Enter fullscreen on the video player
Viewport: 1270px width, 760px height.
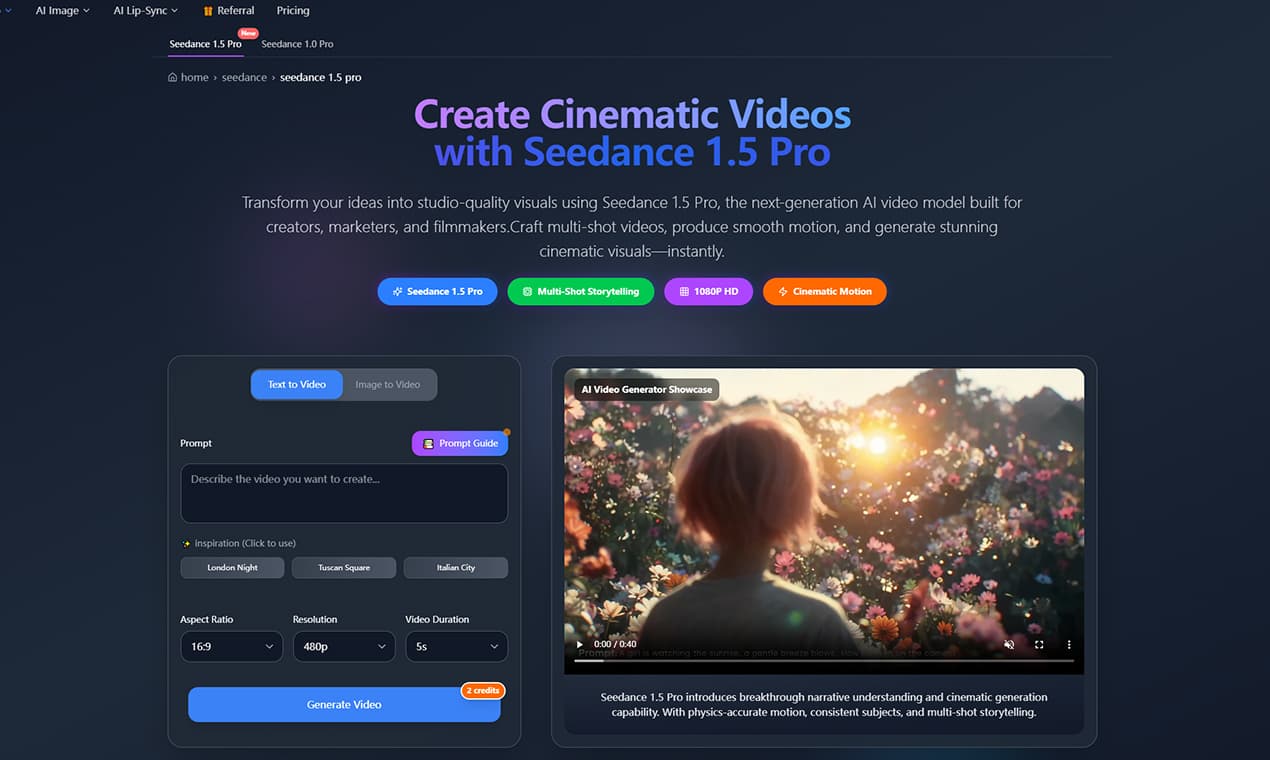[1040, 644]
